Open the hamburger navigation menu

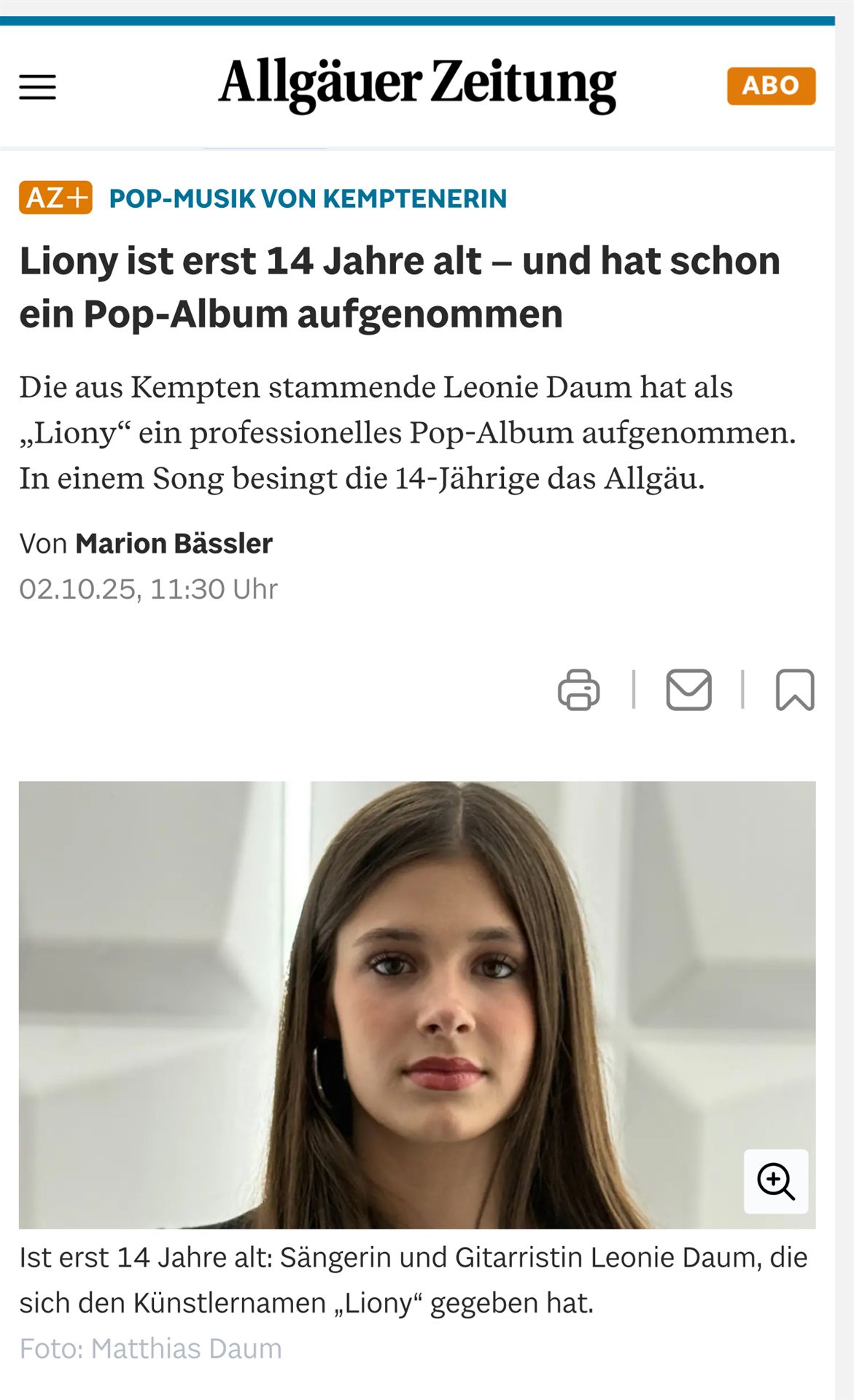click(x=37, y=87)
